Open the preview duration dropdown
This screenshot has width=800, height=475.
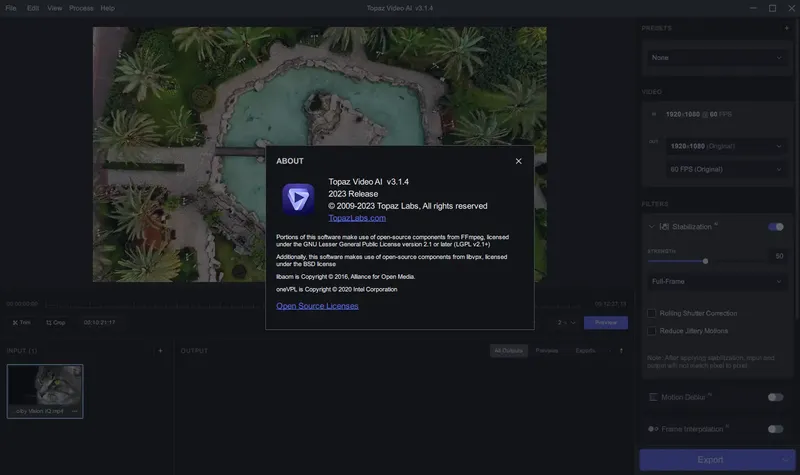(x=566, y=322)
